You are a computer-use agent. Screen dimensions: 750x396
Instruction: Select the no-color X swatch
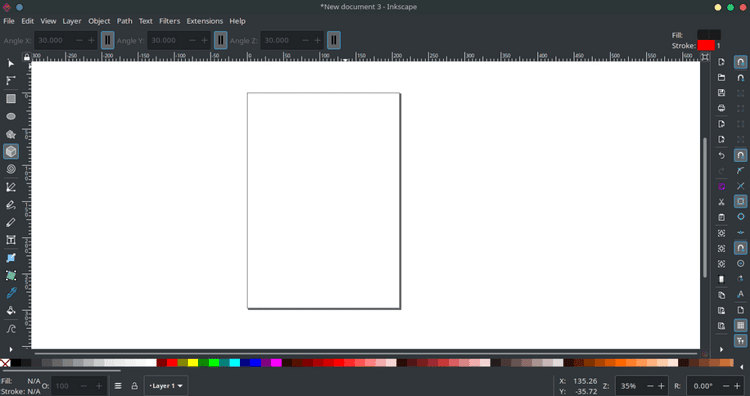tap(5, 363)
